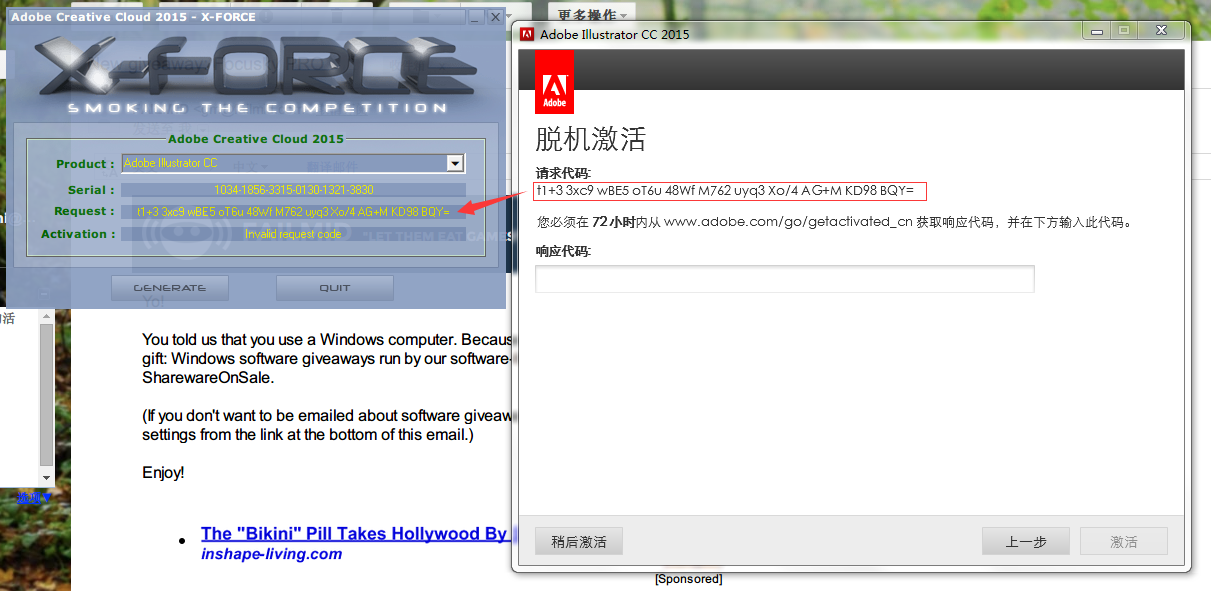Click the [Sponsored] label
The width and height of the screenshot is (1211, 591).
pyautogui.click(x=688, y=579)
